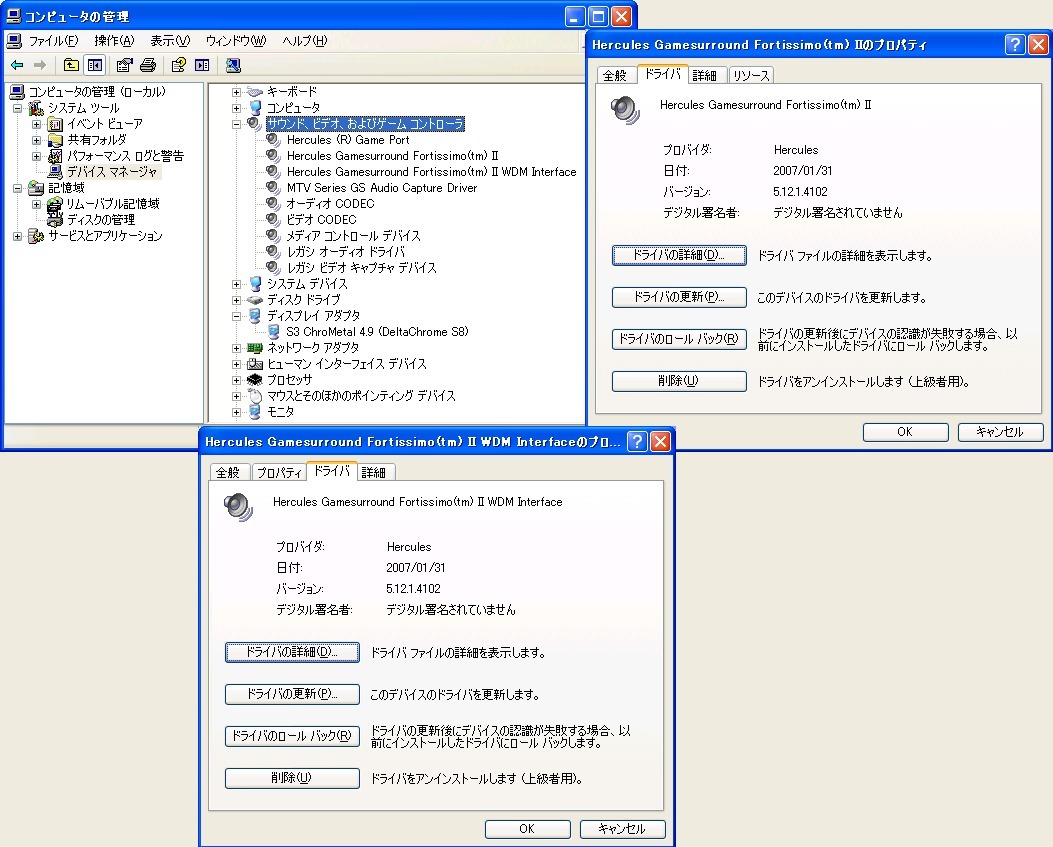Click OK in Fortissimo II properties dialog
The image size is (1053, 847).
905,432
